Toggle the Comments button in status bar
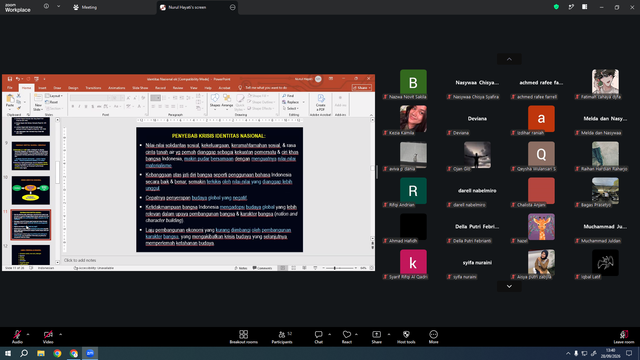The image size is (640, 360). click(262, 268)
